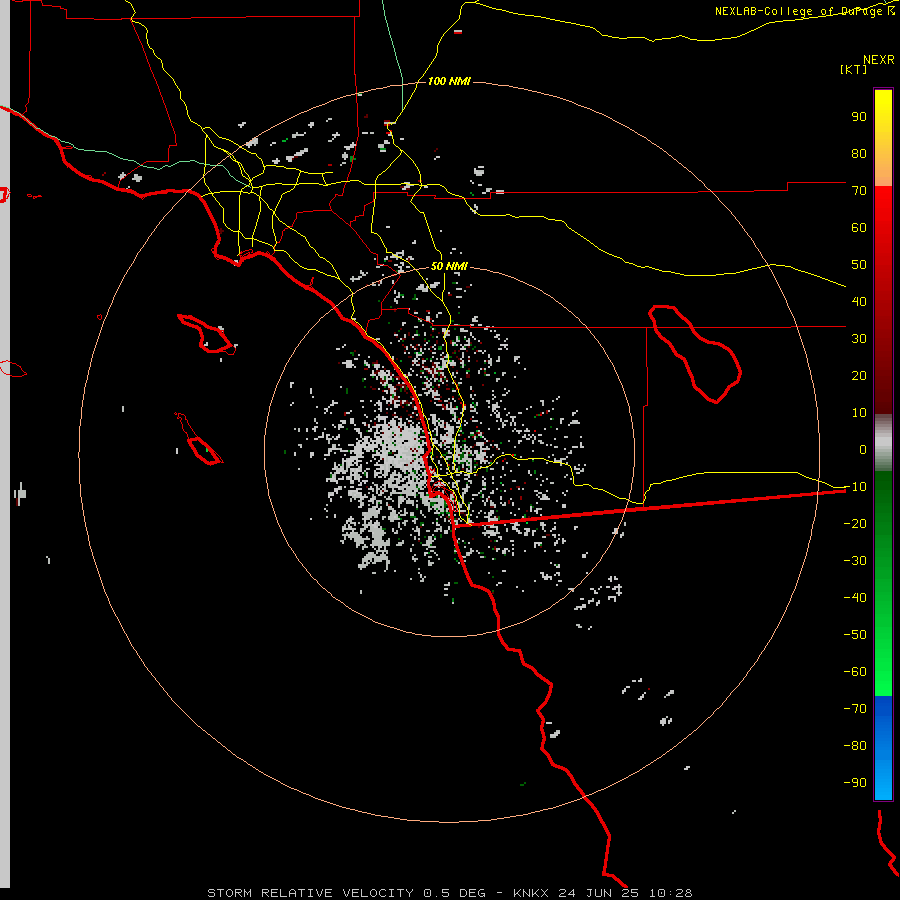Click the 70 value on the velocity scale

pyautogui.click(x=859, y=191)
